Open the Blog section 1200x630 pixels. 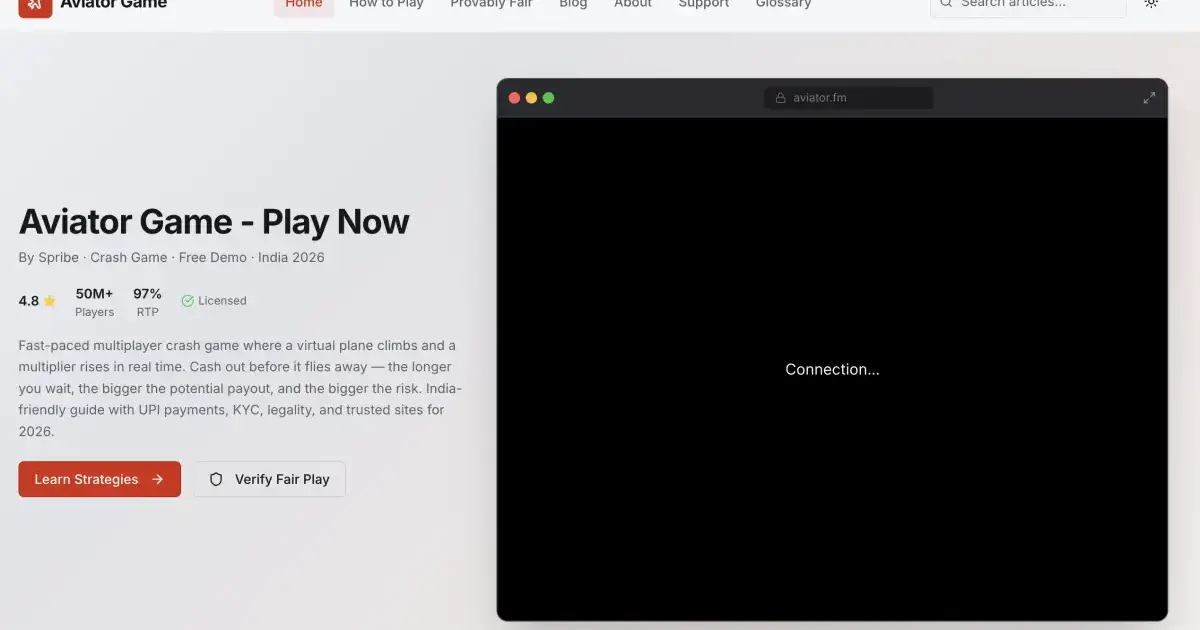click(573, 5)
